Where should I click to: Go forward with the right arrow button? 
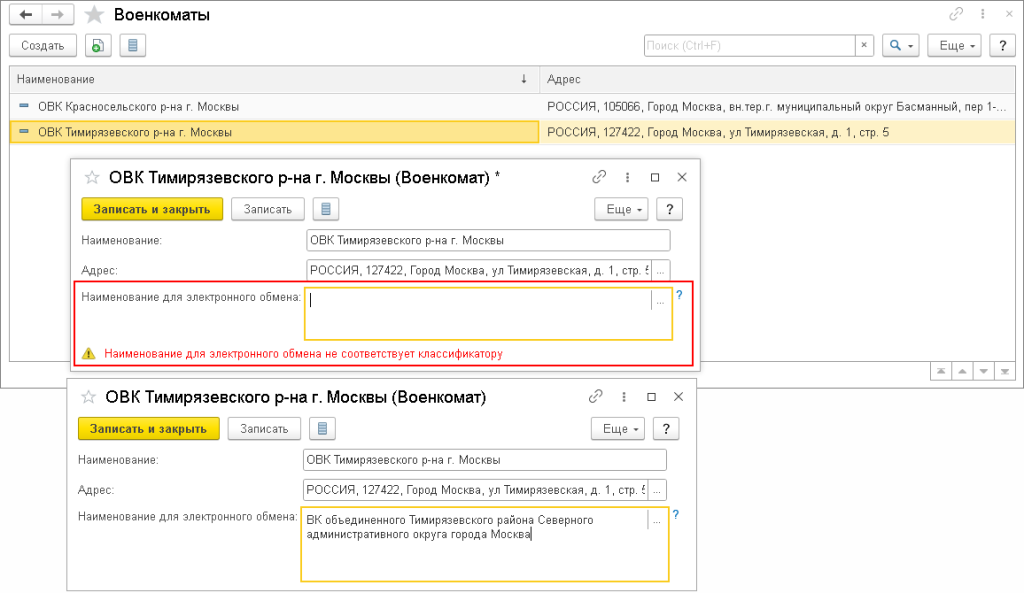[x=57, y=14]
